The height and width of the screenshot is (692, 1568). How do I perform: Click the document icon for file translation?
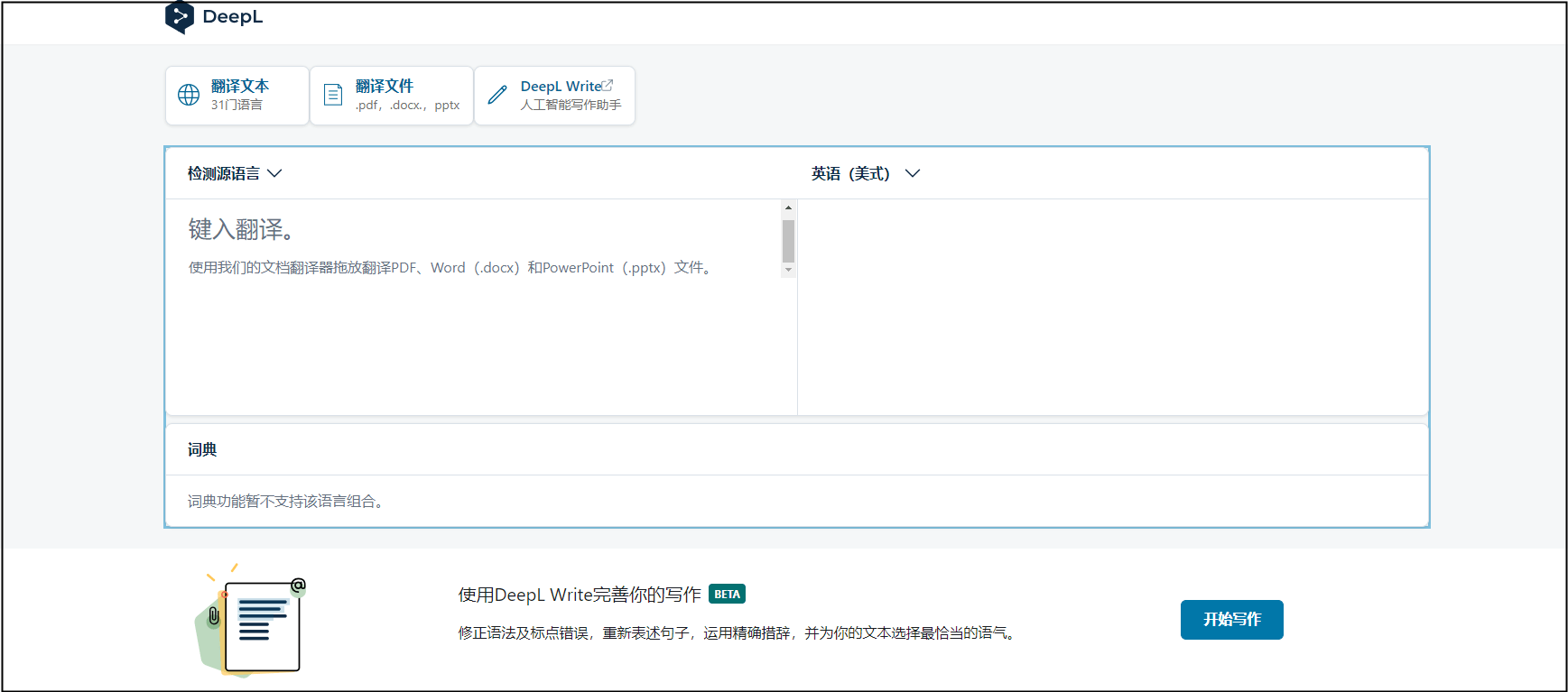click(333, 95)
